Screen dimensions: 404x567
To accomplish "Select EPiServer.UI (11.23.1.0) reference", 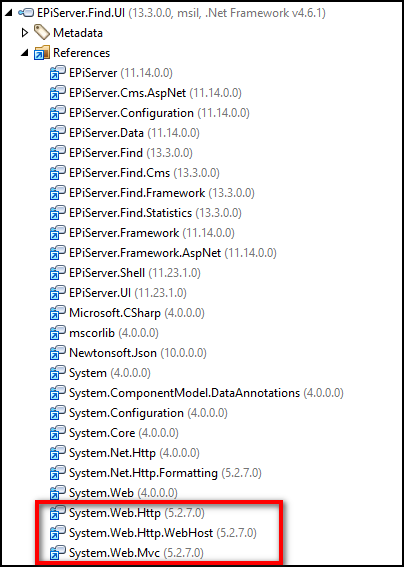I will [x=128, y=293].
